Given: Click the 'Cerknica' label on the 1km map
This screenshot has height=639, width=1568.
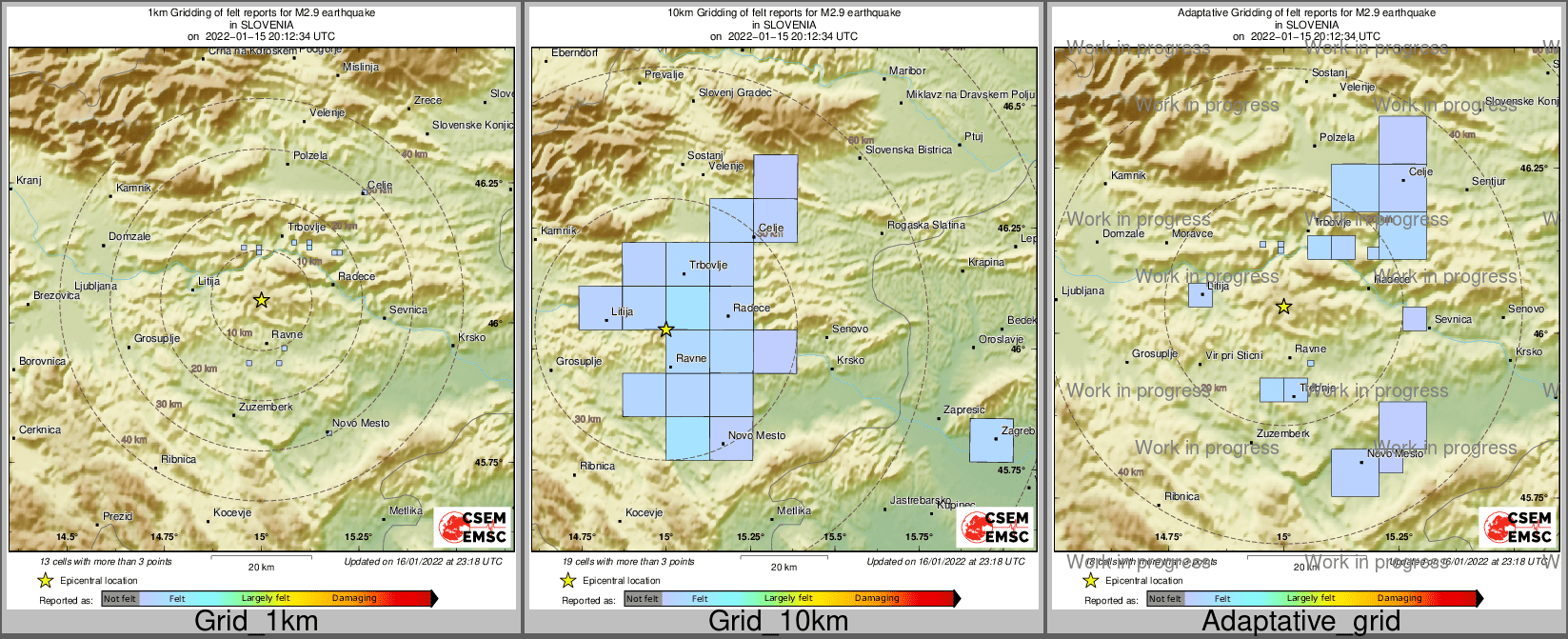Looking at the screenshot, I should coord(40,429).
